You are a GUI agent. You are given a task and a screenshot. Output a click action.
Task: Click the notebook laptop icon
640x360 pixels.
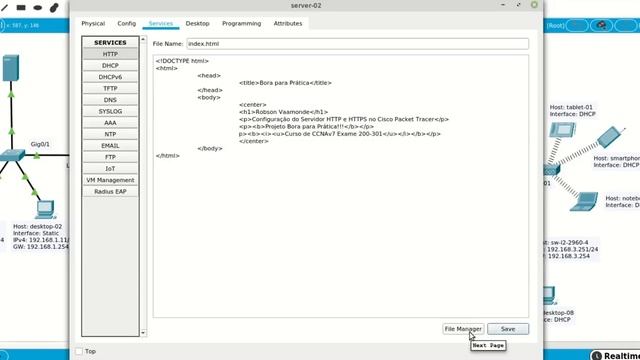(x=584, y=202)
